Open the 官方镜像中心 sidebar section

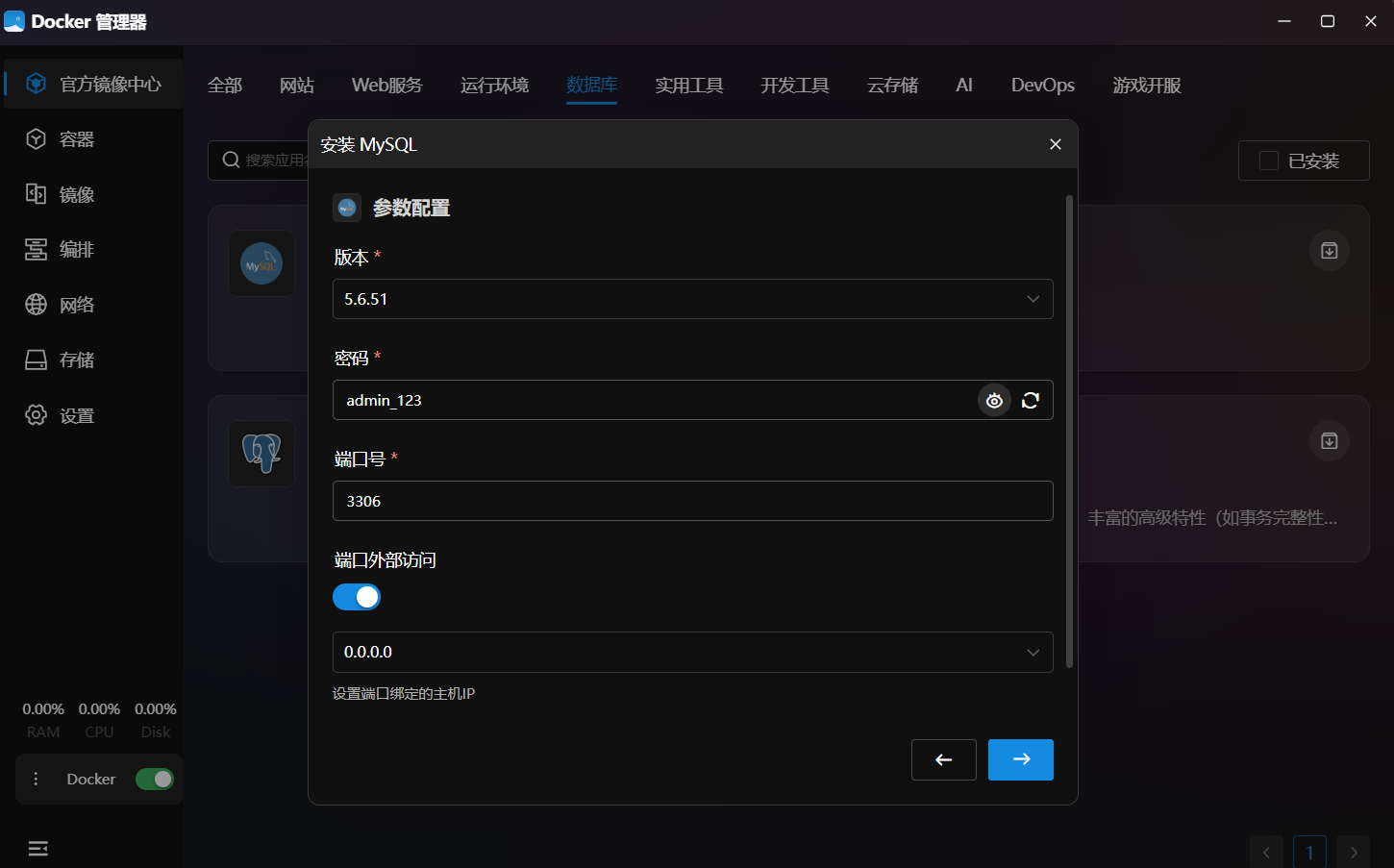pyautogui.click(x=93, y=84)
